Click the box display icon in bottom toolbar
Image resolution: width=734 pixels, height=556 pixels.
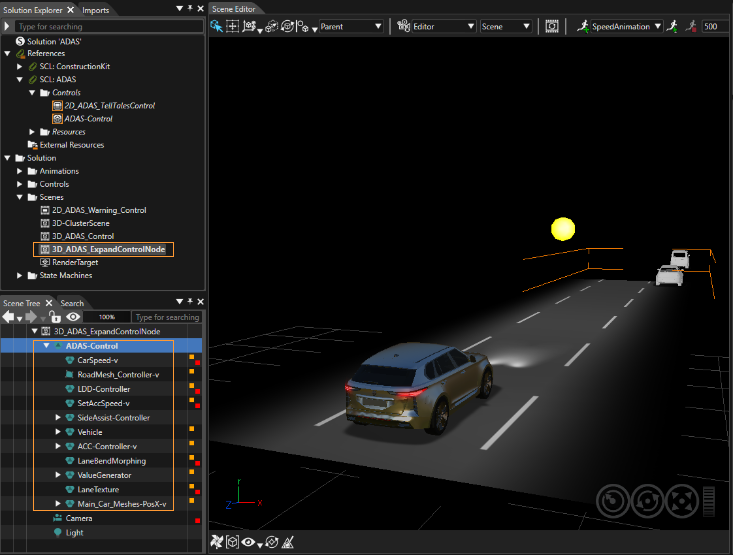click(232, 542)
